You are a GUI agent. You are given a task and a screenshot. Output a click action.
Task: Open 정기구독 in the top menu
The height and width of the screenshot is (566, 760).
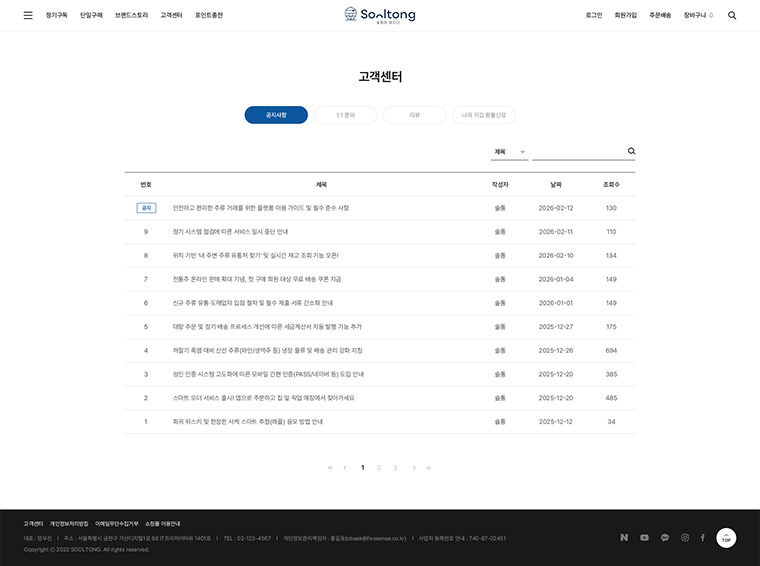pyautogui.click(x=56, y=16)
